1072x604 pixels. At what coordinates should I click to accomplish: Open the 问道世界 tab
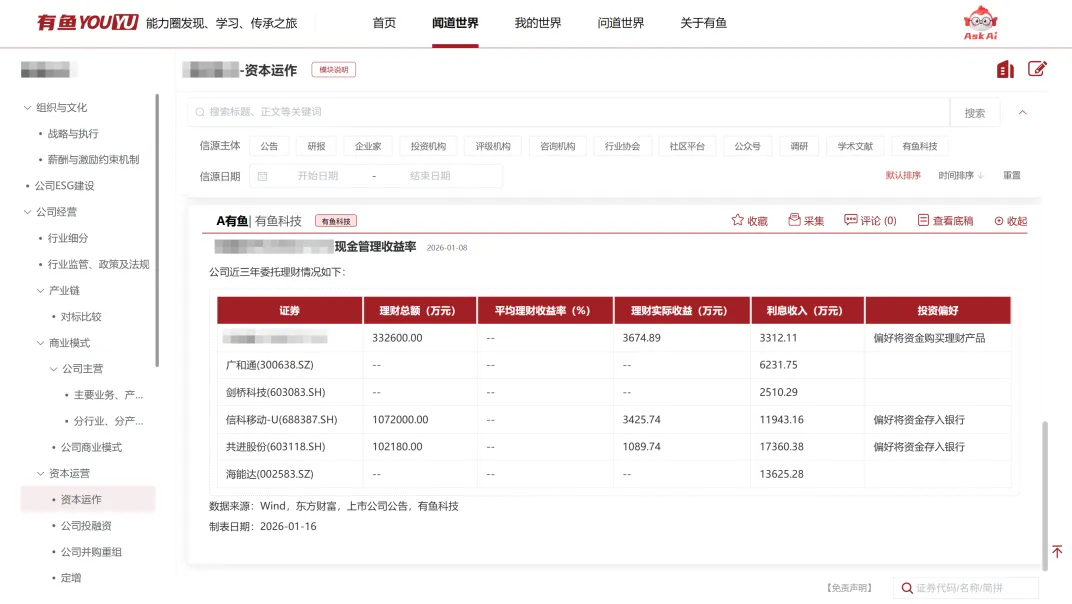(621, 23)
